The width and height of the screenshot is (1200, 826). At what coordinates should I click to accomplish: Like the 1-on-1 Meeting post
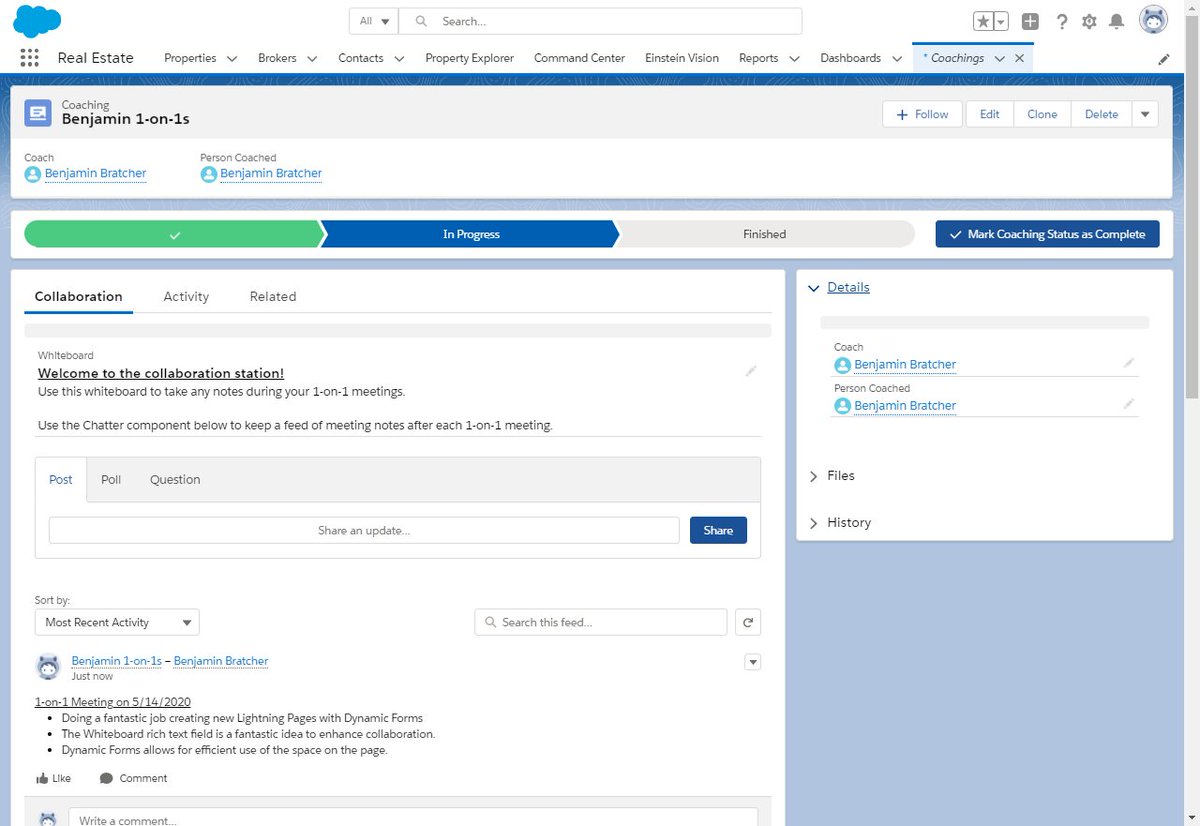53,778
